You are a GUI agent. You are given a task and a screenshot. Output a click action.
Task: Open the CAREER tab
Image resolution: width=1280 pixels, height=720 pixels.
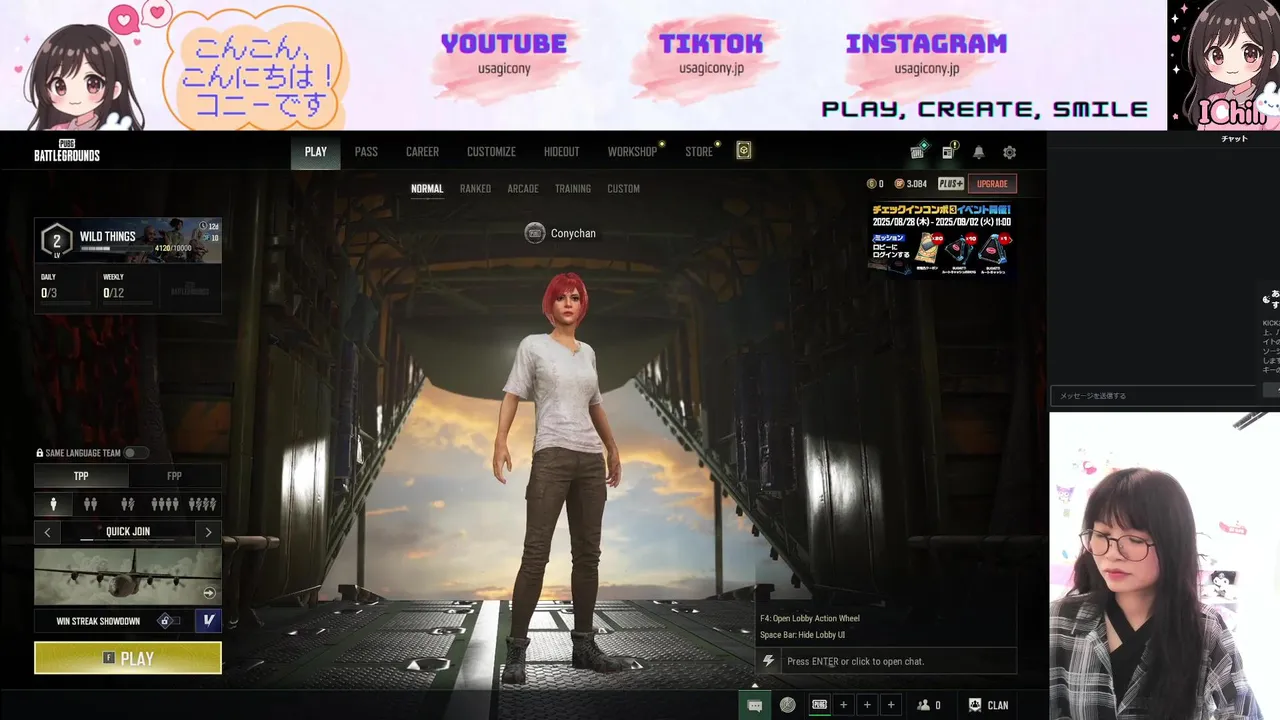point(422,152)
